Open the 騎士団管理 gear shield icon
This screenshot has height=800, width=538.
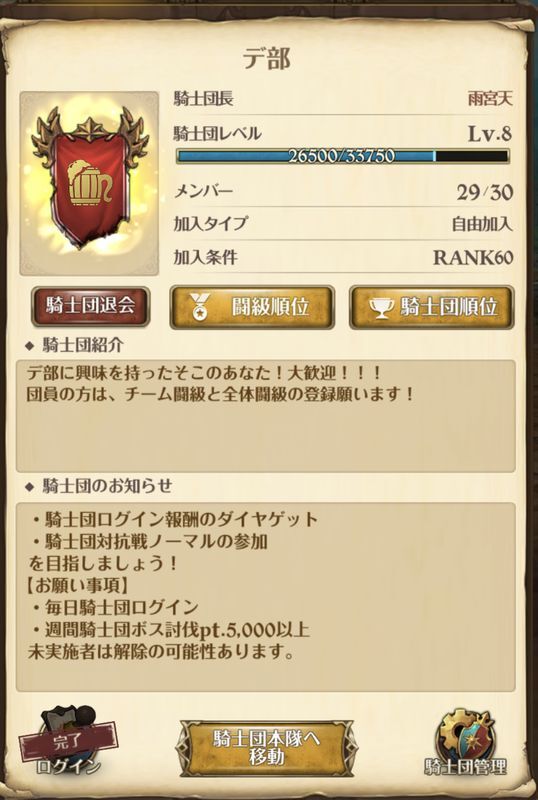pos(466,740)
